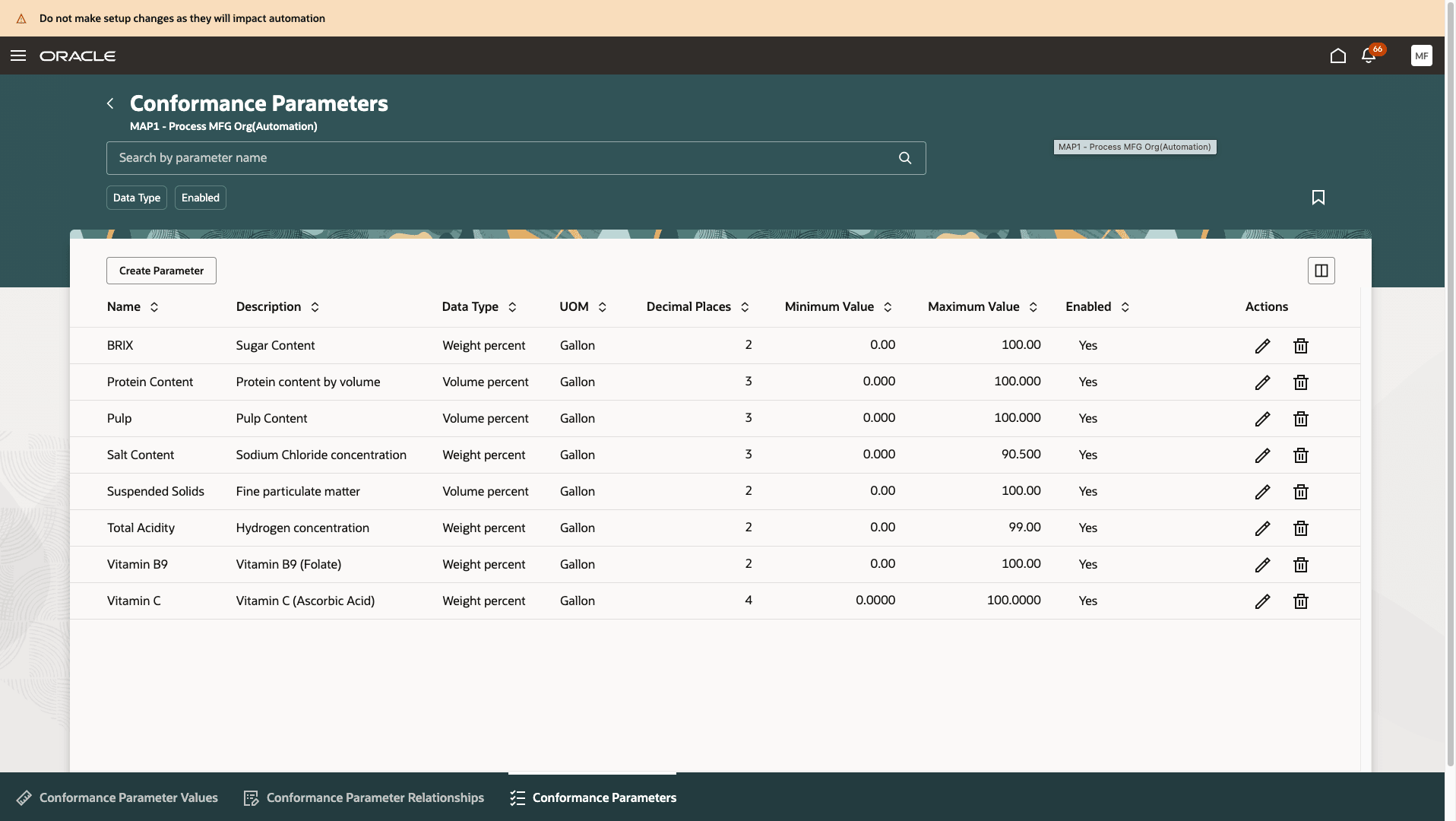Screen dimensions: 1456x821
Task: Sort by the Data Type column header
Action: (x=512, y=307)
